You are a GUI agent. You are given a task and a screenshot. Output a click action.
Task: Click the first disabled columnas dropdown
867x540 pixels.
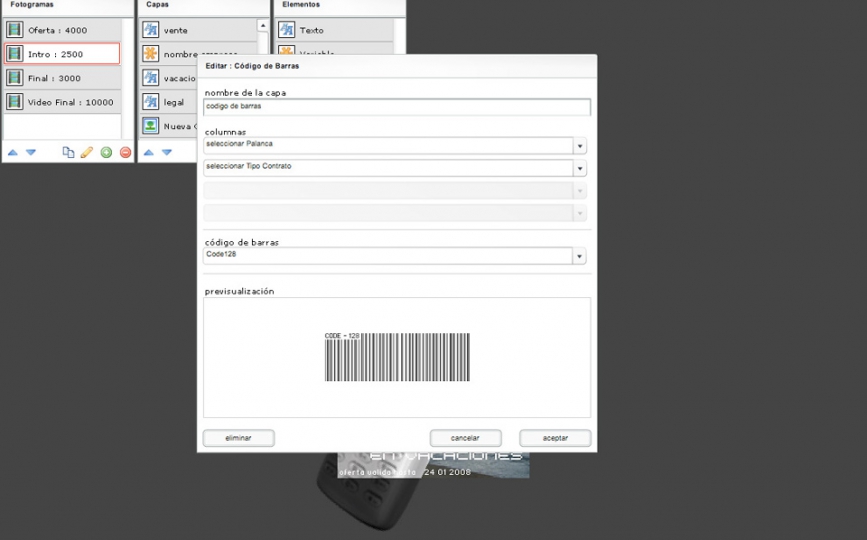tap(395, 191)
